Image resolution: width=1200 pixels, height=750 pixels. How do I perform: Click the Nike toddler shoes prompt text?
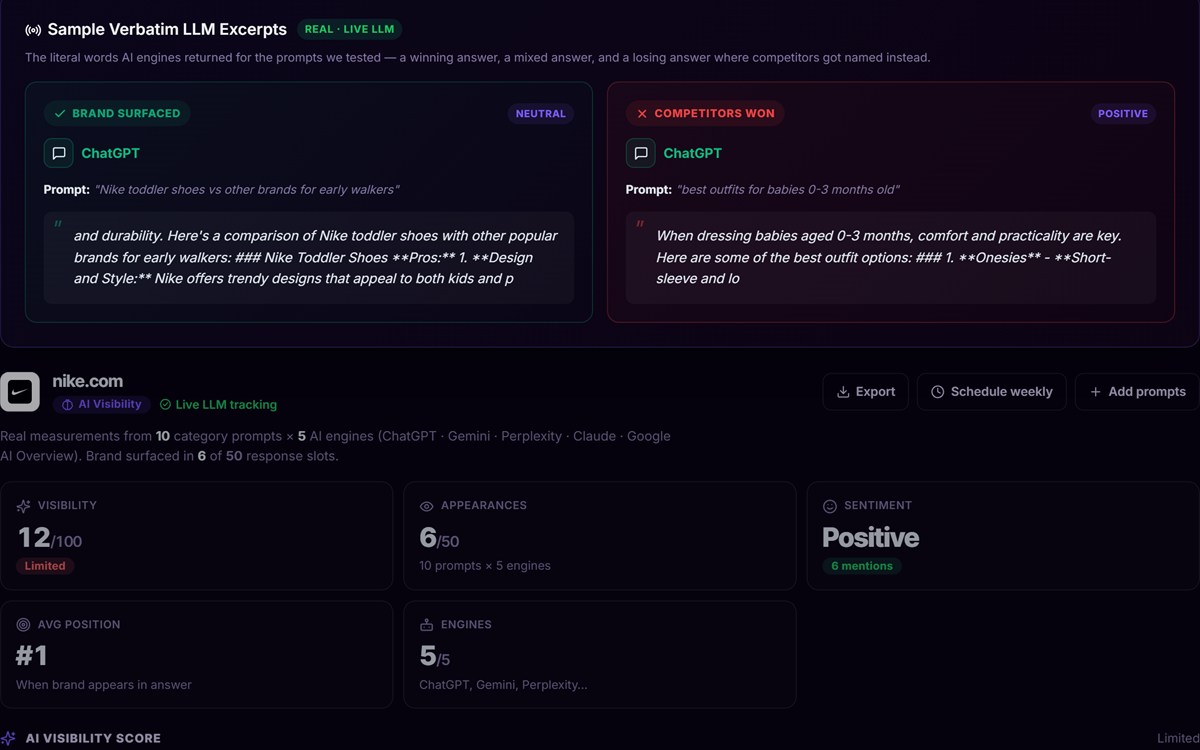click(246, 190)
